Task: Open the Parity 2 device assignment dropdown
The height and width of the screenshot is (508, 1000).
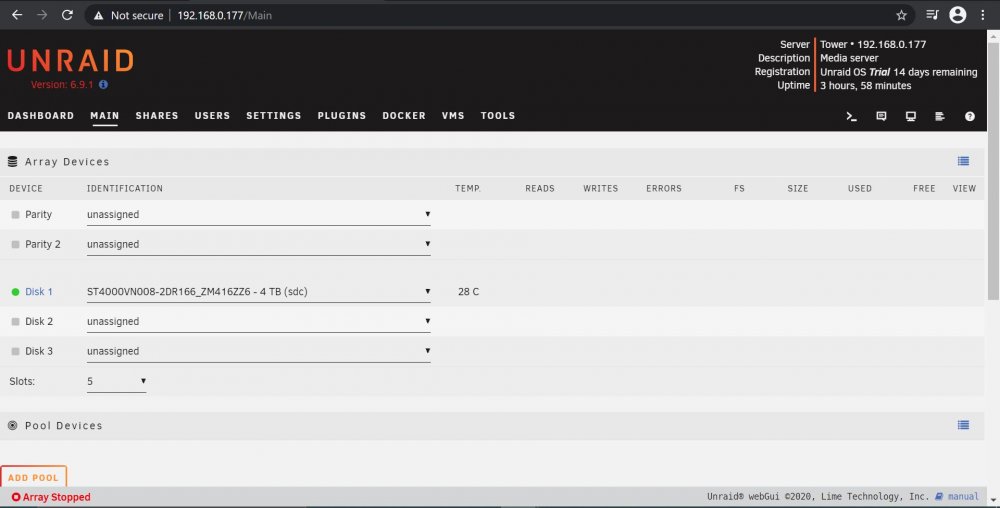Action: [x=258, y=244]
